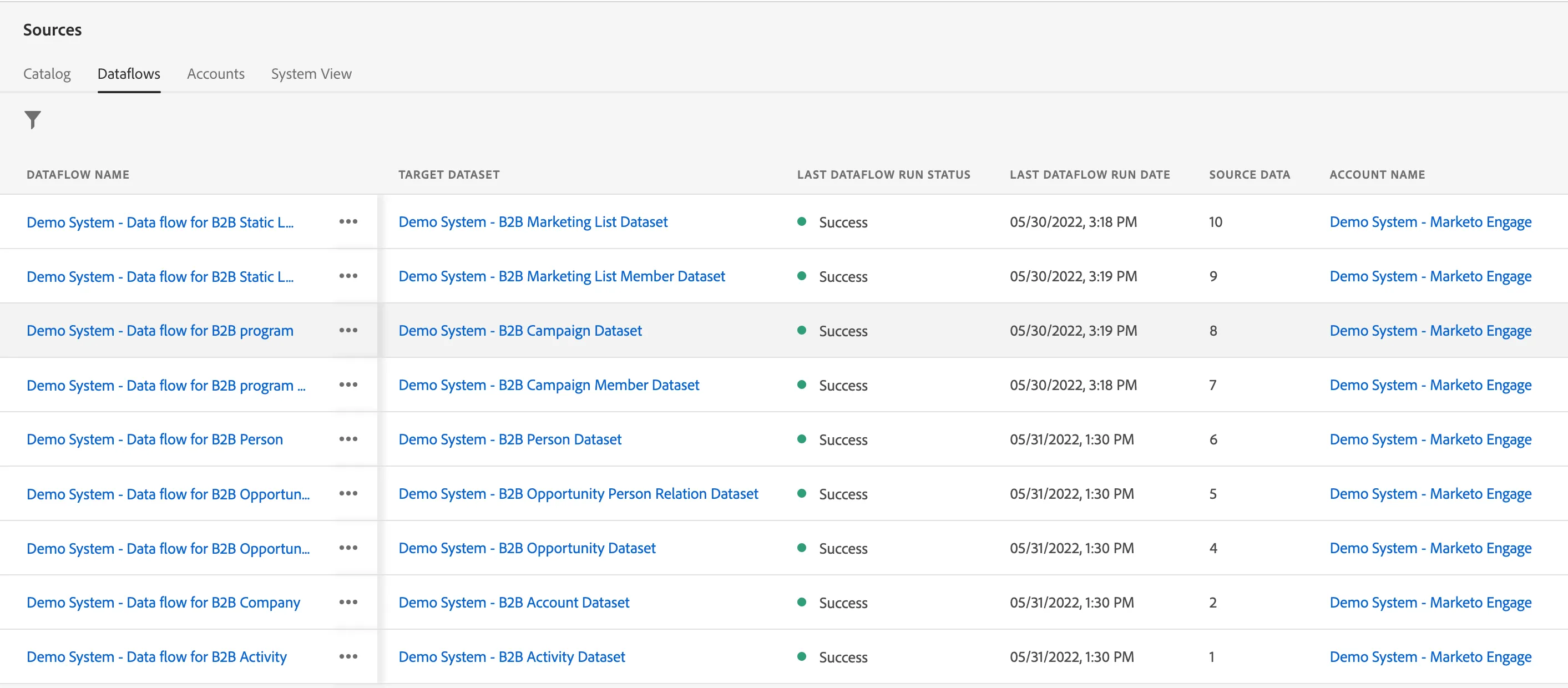Open more options for B2B Activity dataflow
This screenshot has width=1568, height=688.
[x=348, y=656]
